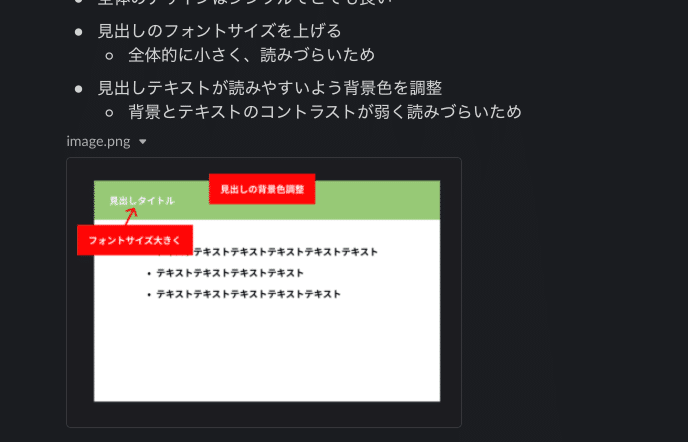Click the sub-item 全体的に小さく、読みづらいため
This screenshot has width=688, height=442.
coord(251,55)
